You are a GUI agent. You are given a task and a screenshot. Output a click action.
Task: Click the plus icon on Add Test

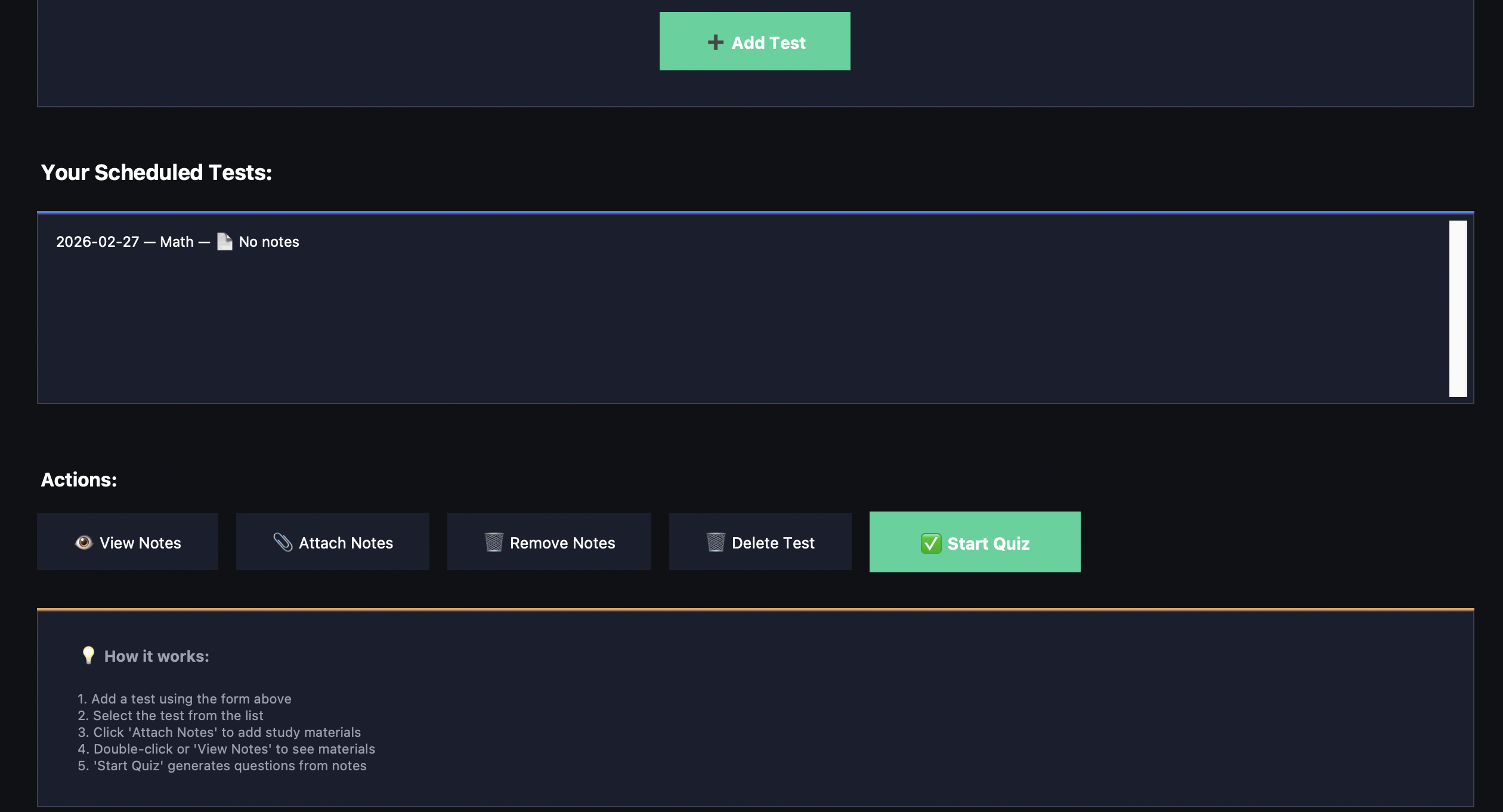tap(715, 42)
